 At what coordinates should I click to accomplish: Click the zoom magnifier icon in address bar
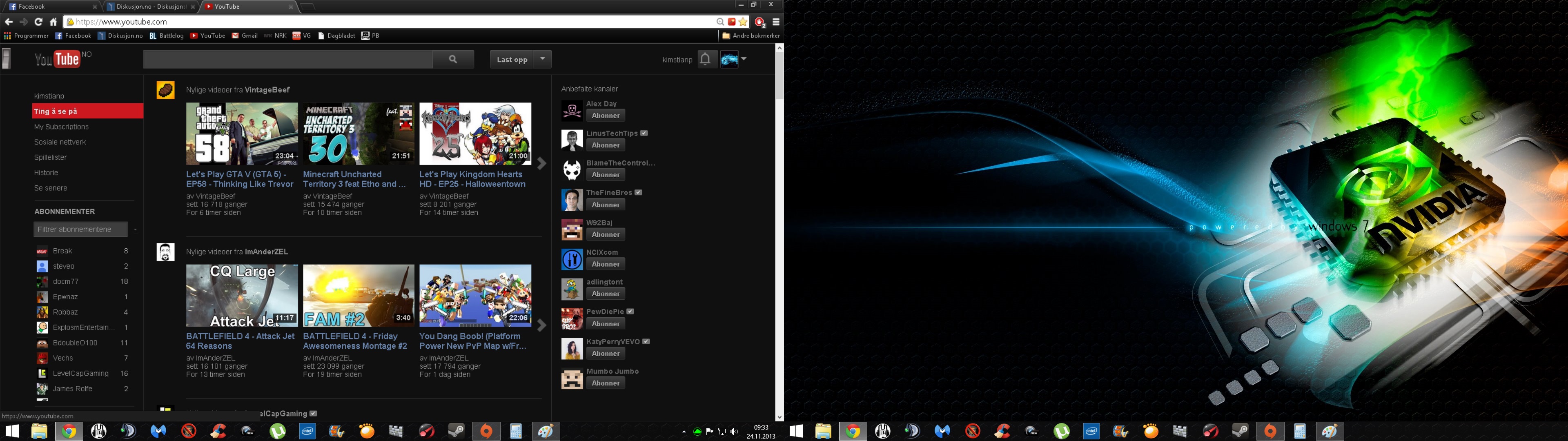point(720,22)
